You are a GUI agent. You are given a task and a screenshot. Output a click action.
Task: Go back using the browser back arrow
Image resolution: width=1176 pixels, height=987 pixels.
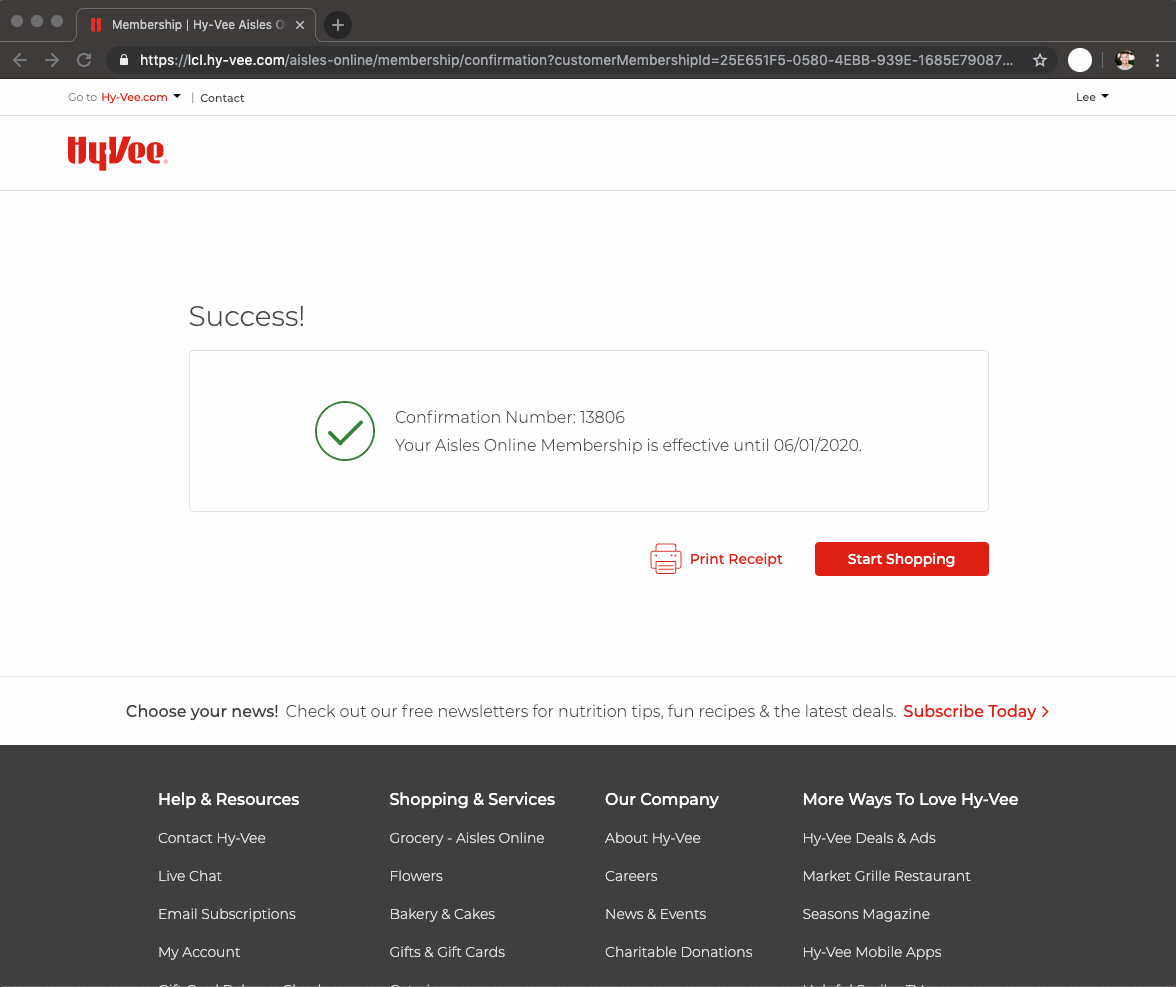point(20,60)
